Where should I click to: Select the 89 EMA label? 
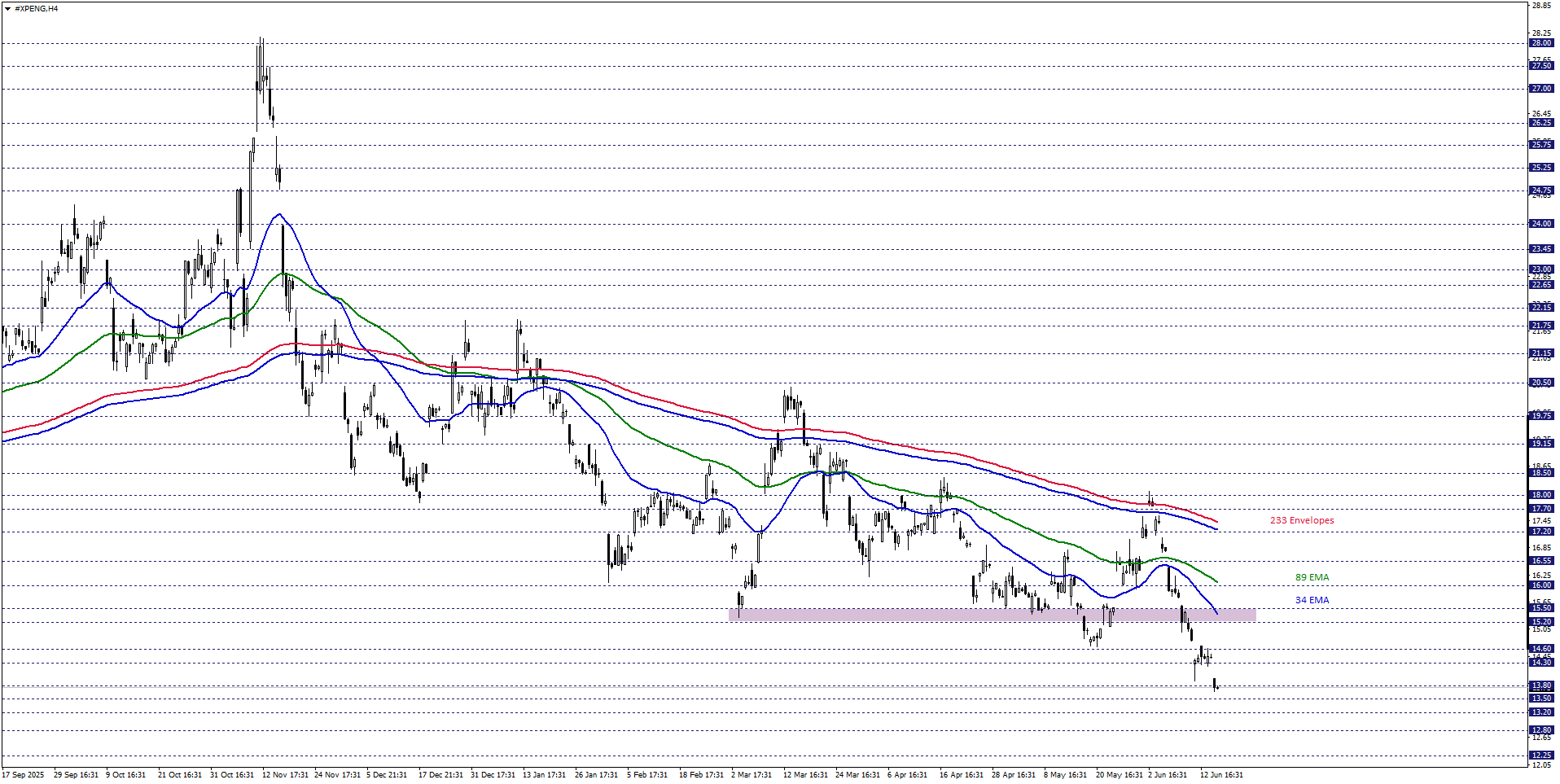coord(1312,577)
